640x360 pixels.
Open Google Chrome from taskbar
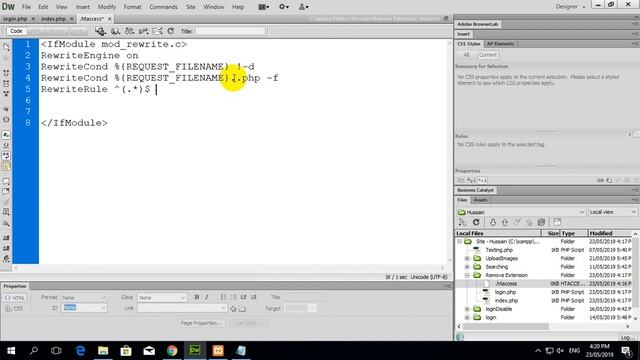point(172,351)
